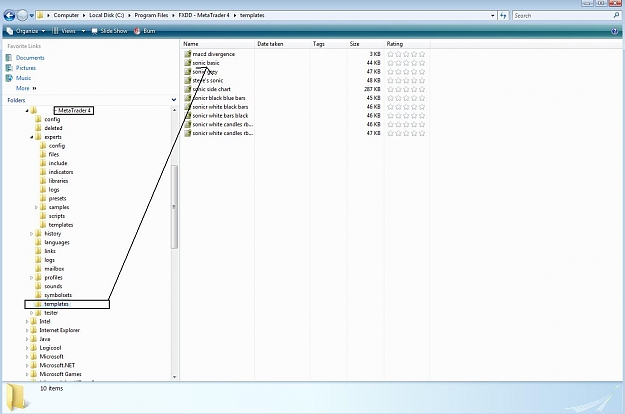Open the address bar history dropdown

coord(493,16)
